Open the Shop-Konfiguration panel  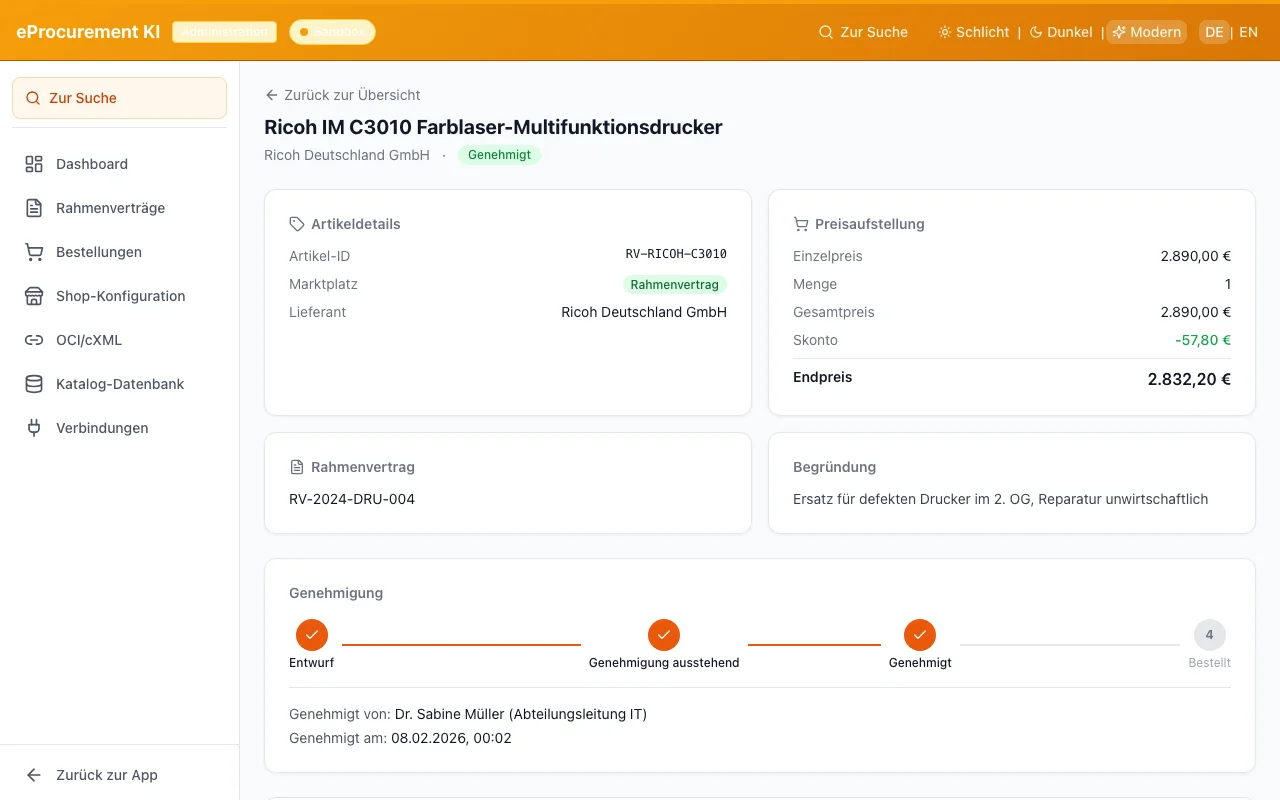120,296
